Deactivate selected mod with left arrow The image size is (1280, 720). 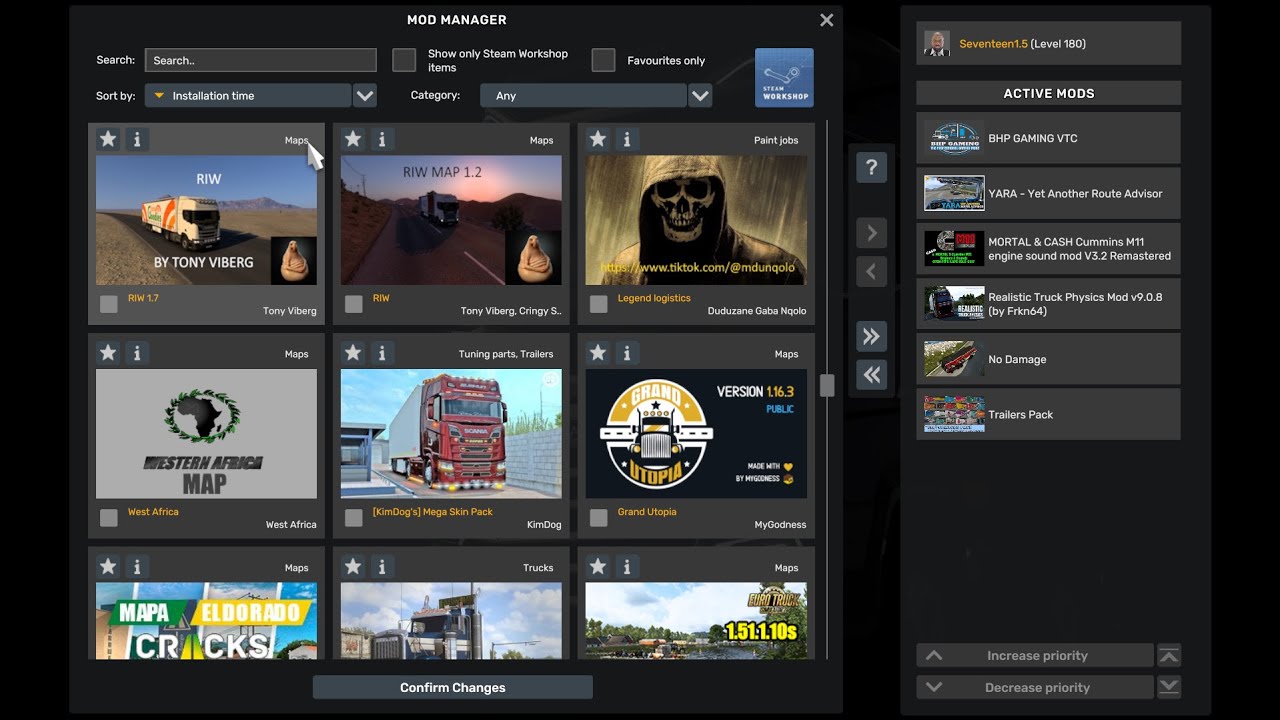tap(872, 271)
